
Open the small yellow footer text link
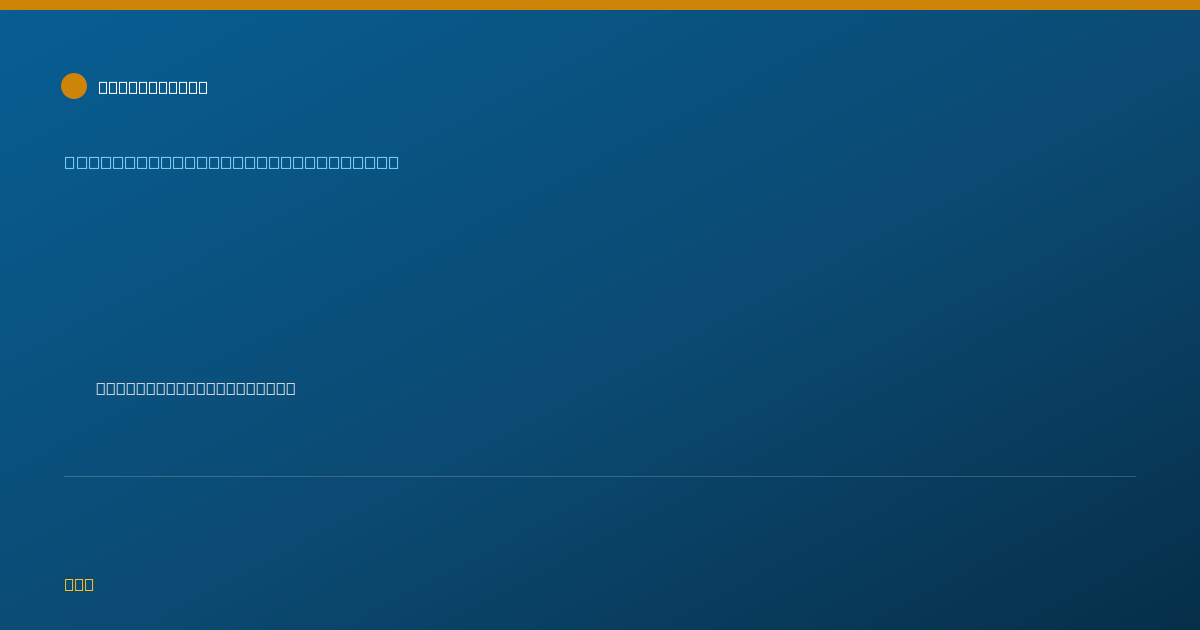point(79,584)
